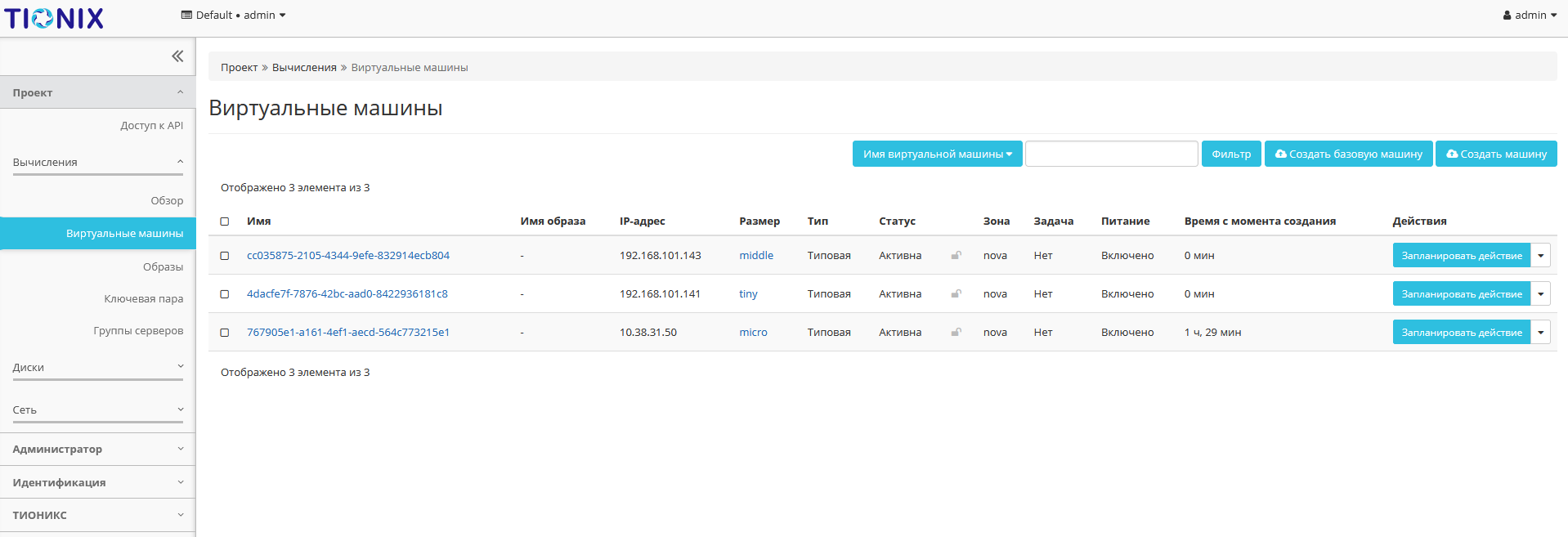The width and height of the screenshot is (1568, 537).
Task: Expand the Диски sidebar section
Action: [98, 368]
